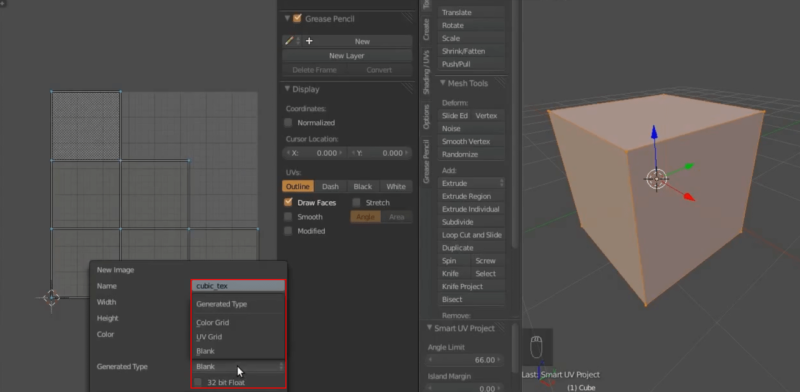Choose Blank from Generated Type list
The height and width of the screenshot is (392, 800).
coord(205,351)
